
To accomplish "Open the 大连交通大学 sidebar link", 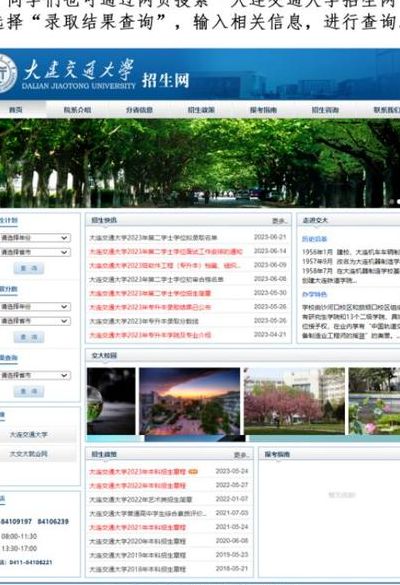I will [x=29, y=435].
